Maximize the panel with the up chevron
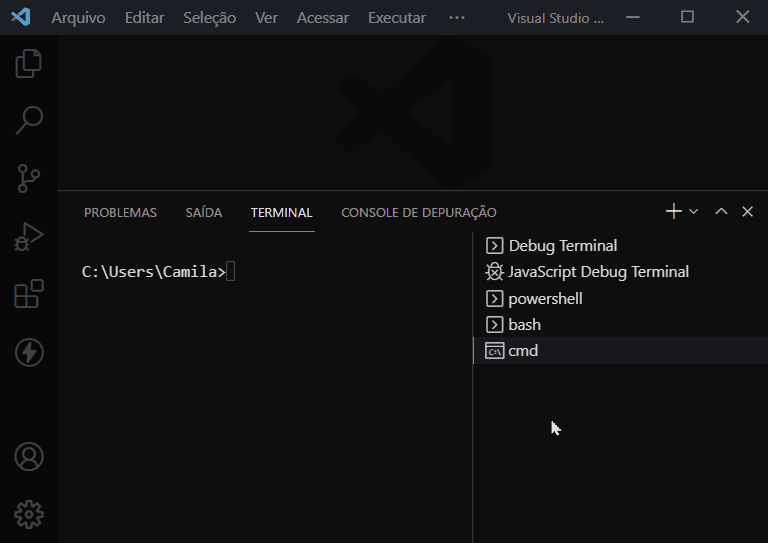This screenshot has height=543, width=768. point(721,212)
